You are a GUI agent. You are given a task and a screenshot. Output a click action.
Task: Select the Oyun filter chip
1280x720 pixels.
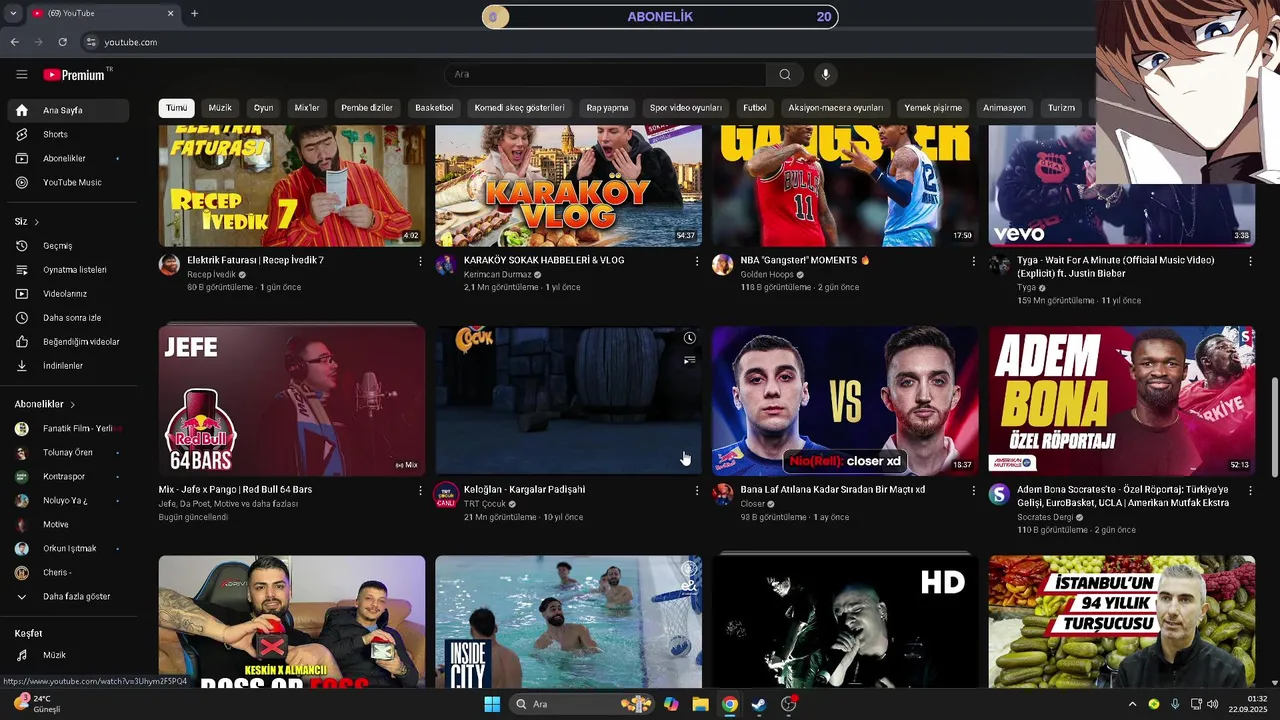(263, 108)
